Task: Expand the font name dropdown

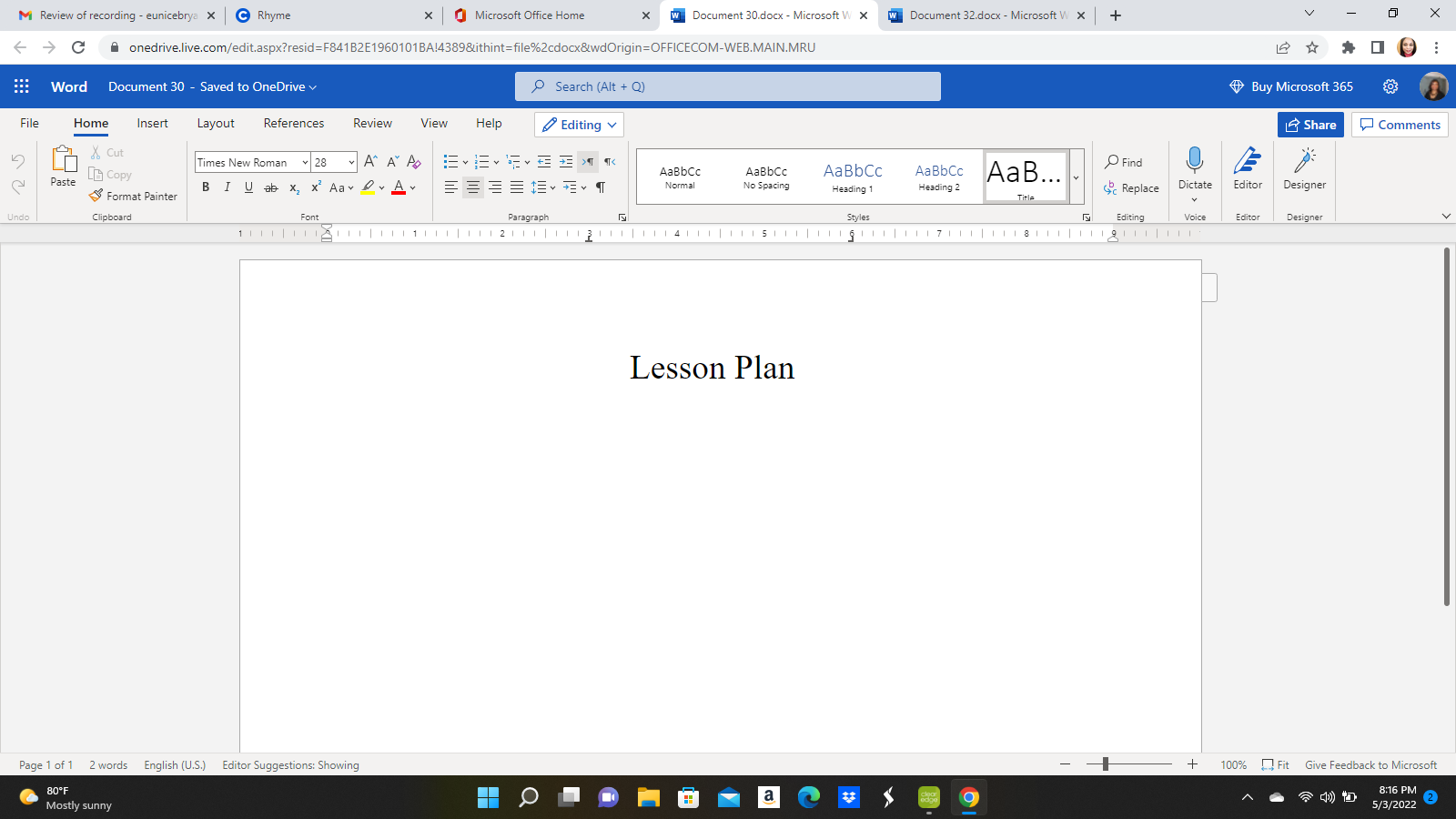Action: pyautogui.click(x=305, y=162)
